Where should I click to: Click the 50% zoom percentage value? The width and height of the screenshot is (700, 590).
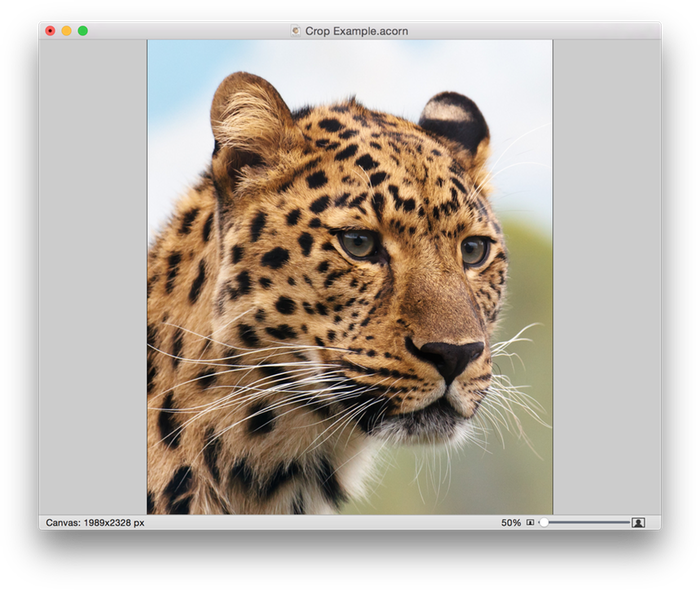click(511, 523)
